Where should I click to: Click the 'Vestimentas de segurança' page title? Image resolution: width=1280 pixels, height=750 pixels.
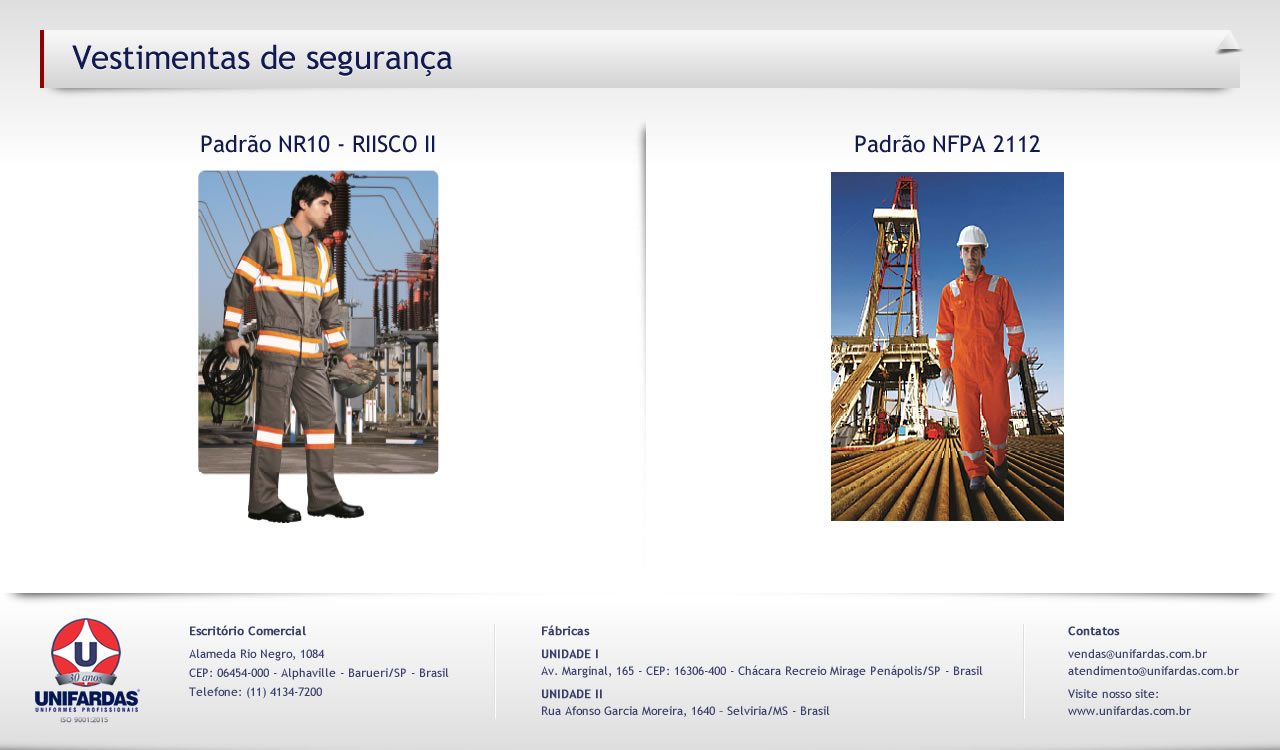click(x=262, y=58)
